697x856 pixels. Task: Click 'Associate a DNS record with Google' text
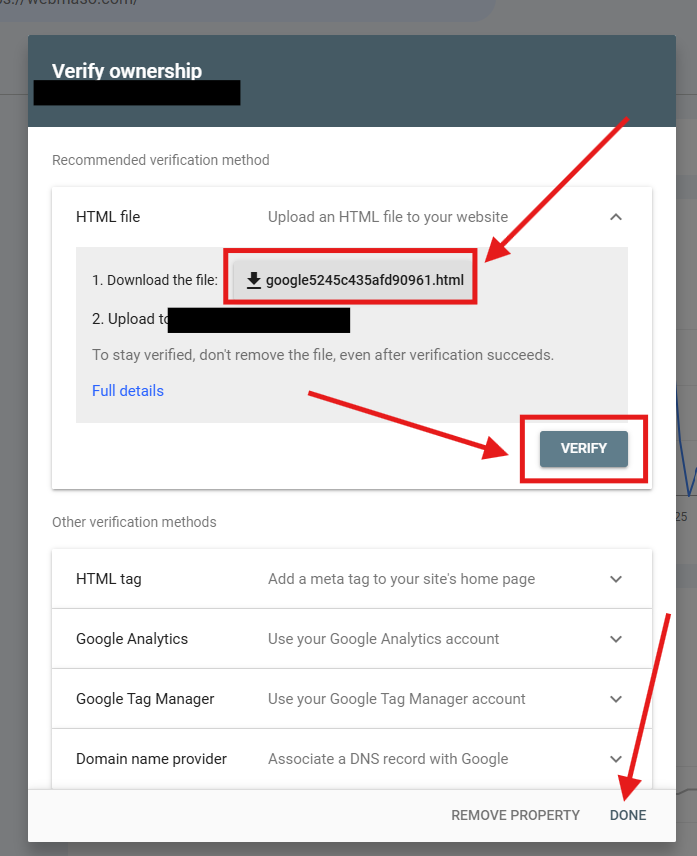[388, 759]
